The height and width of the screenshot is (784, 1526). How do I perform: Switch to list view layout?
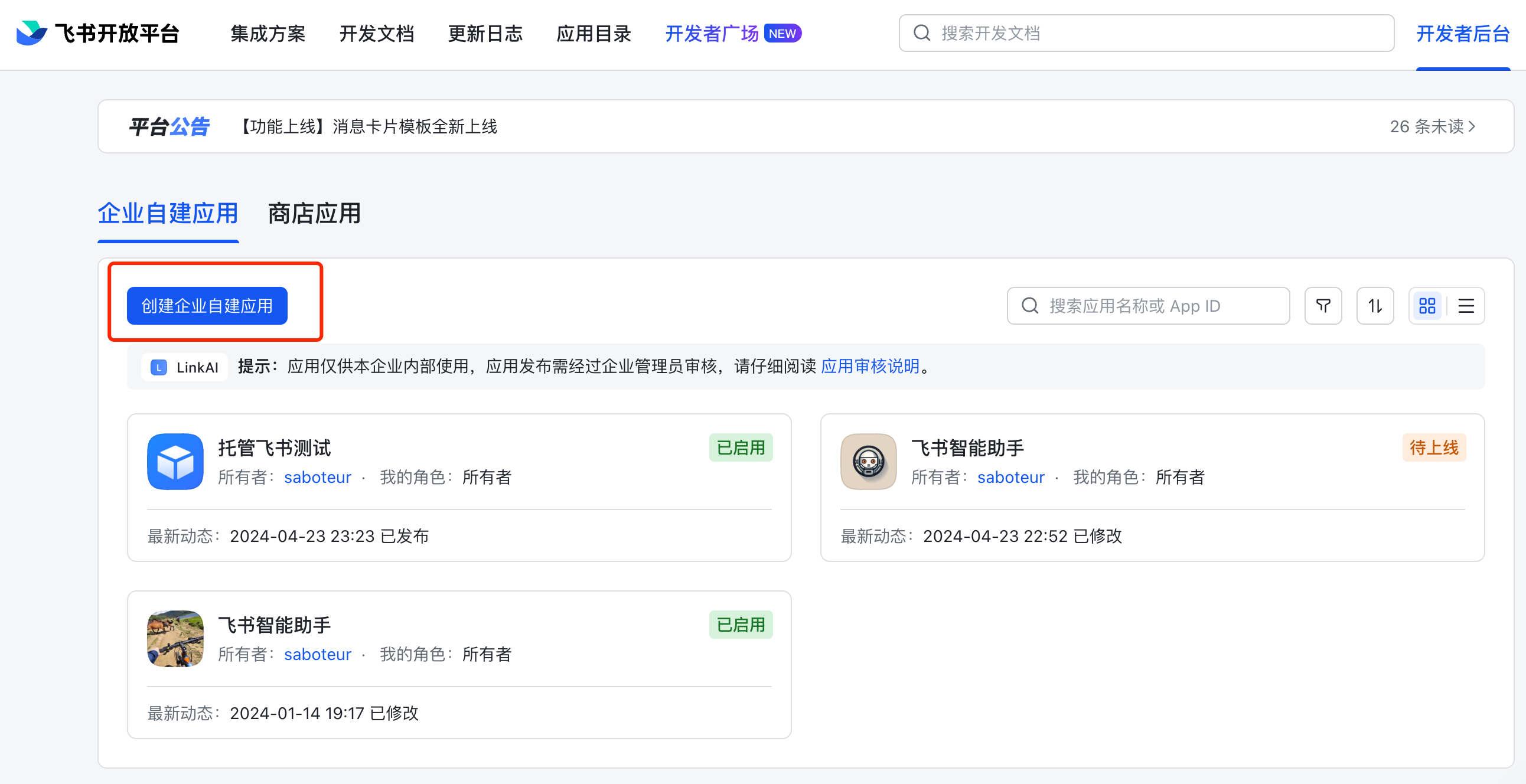pyautogui.click(x=1466, y=306)
